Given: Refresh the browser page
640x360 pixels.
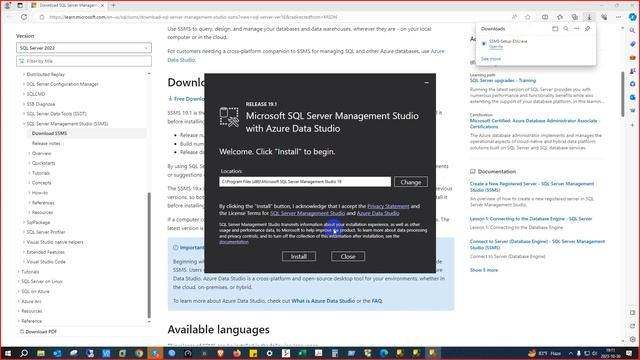Looking at the screenshot, I should point(24,17).
